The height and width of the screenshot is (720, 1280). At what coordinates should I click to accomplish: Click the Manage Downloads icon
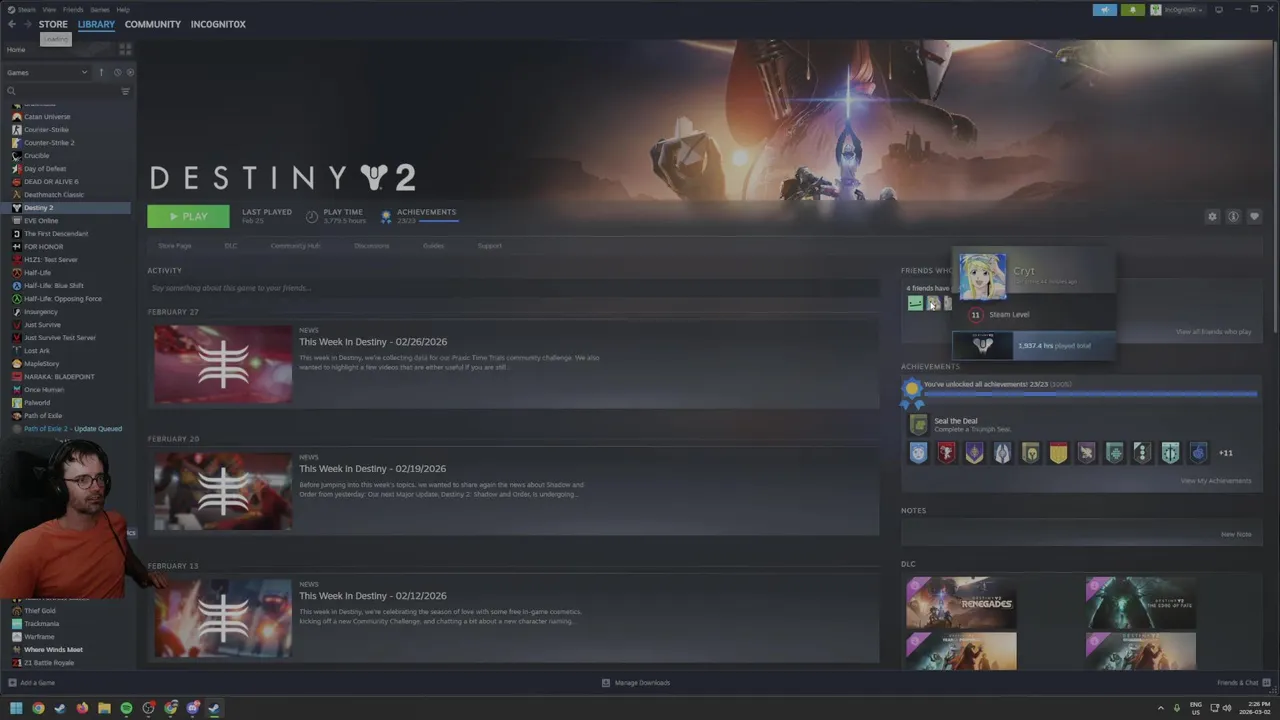pos(606,683)
